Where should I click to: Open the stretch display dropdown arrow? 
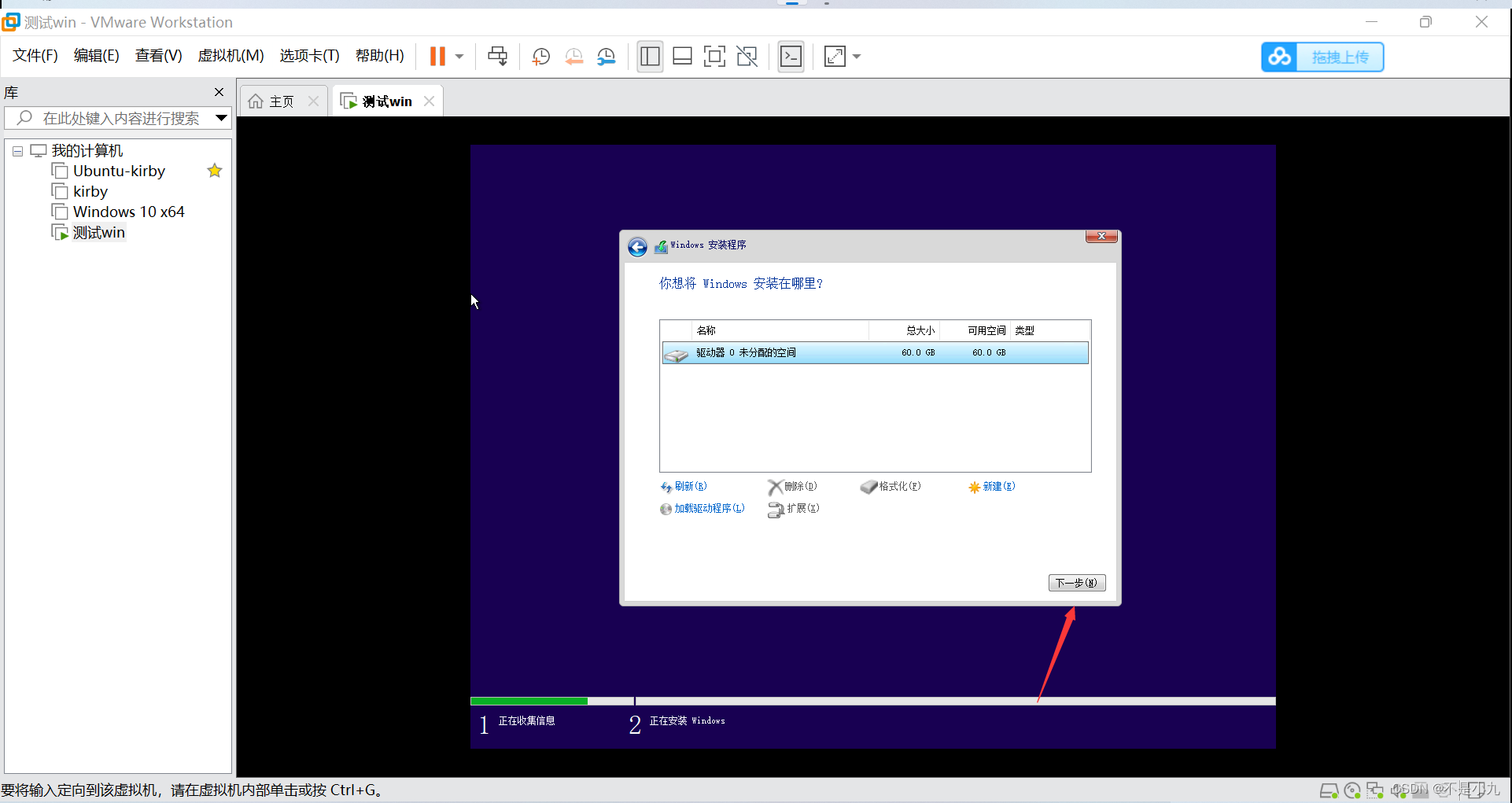coord(857,57)
